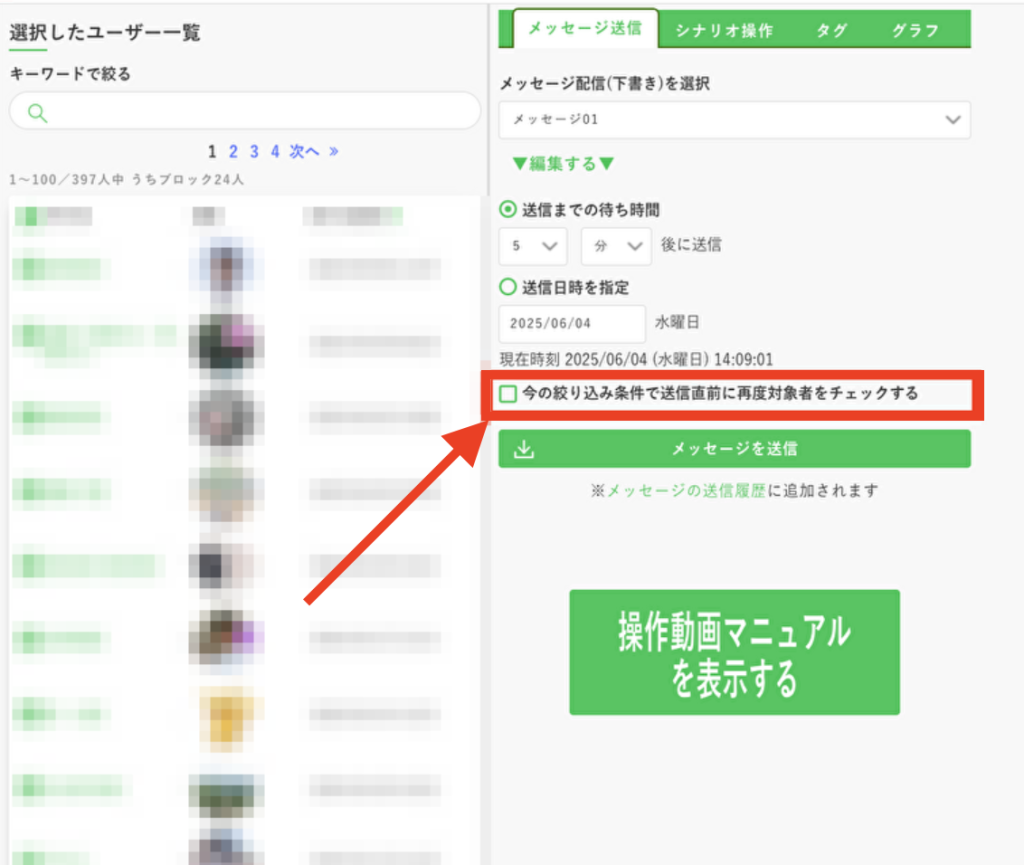Click the double-arrow last page icon
Viewport: 1024px width, 865px height.
pos(334,152)
